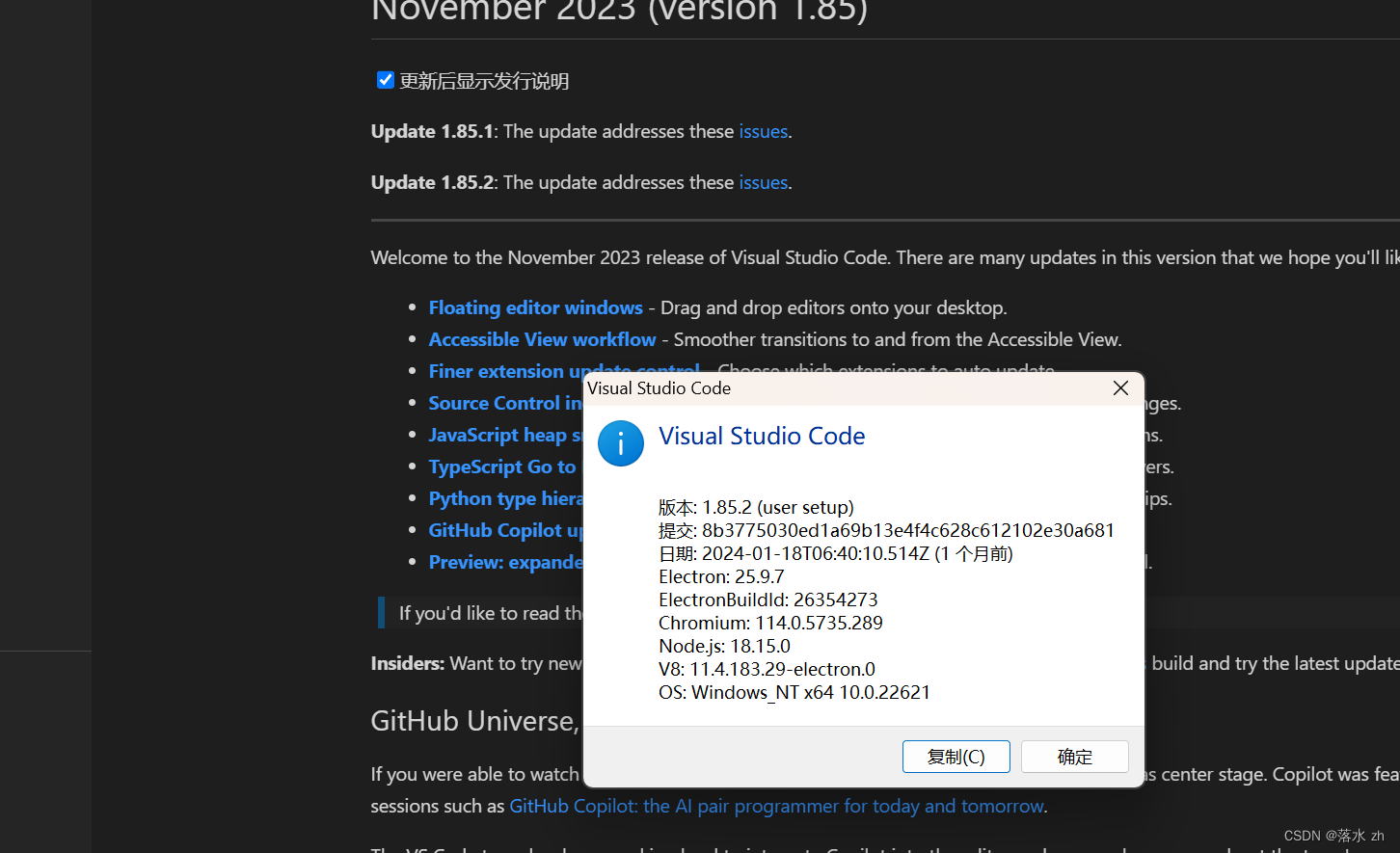Click the Chromium: 114.0.5735.289 line
This screenshot has width=1400, height=853.
pos(770,623)
